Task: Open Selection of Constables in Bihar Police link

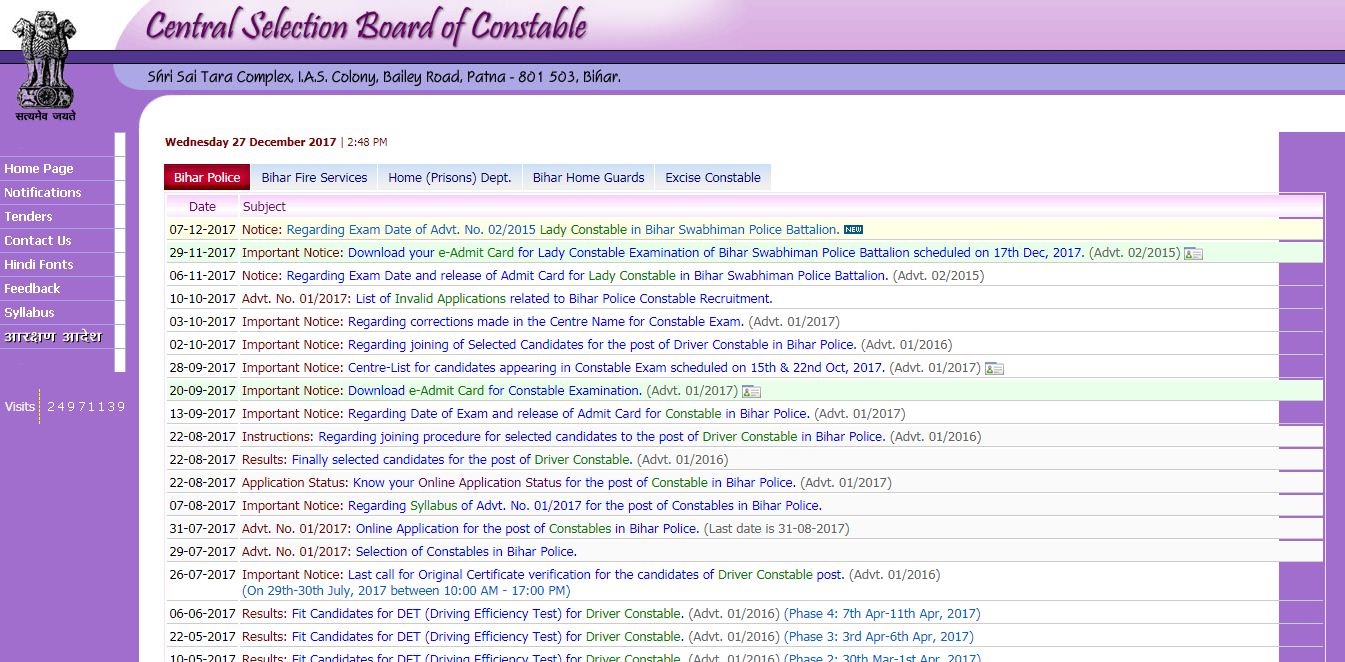Action: [467, 552]
